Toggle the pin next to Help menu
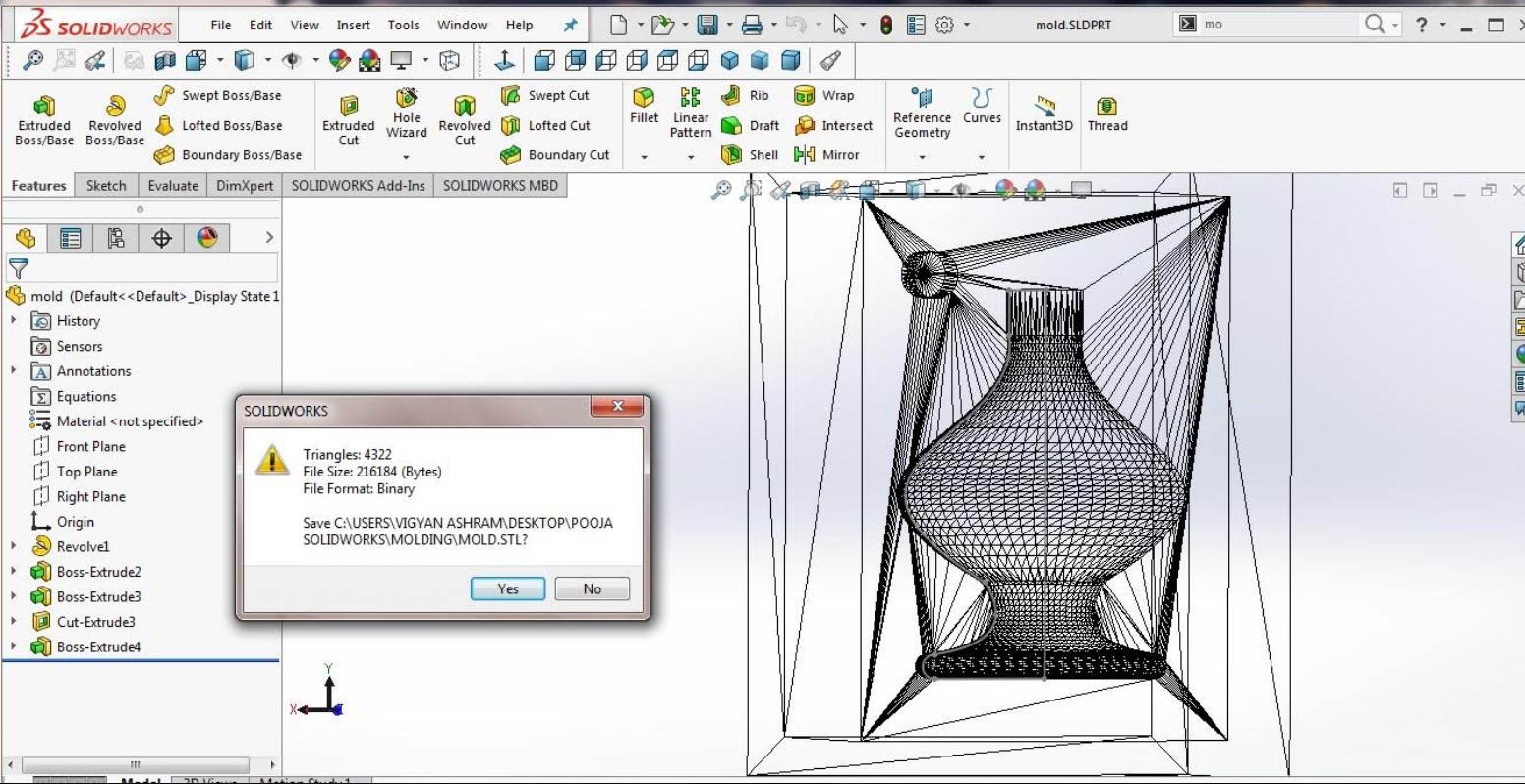The height and width of the screenshot is (784, 1525). point(570,26)
